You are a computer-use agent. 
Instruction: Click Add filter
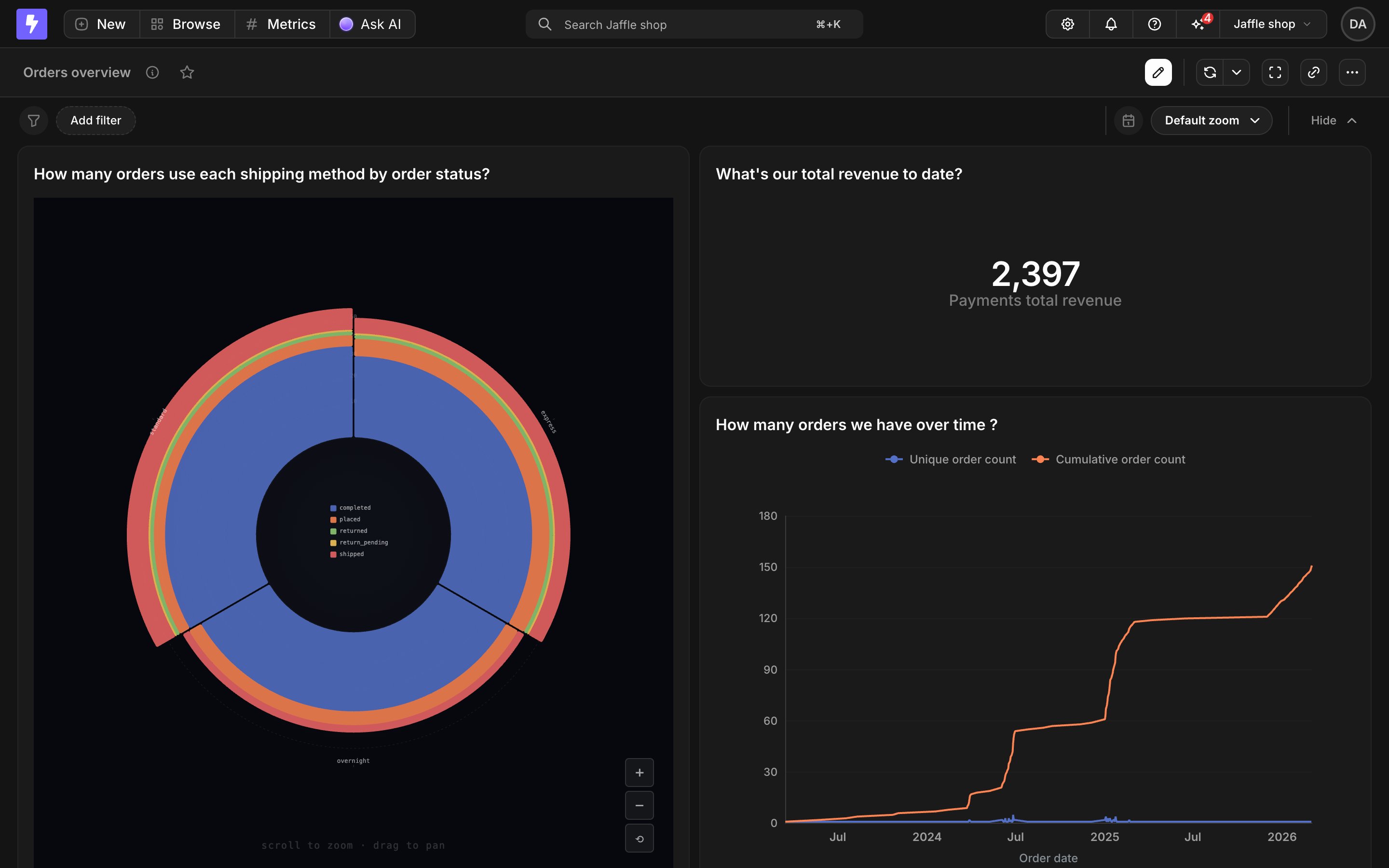coord(96,121)
